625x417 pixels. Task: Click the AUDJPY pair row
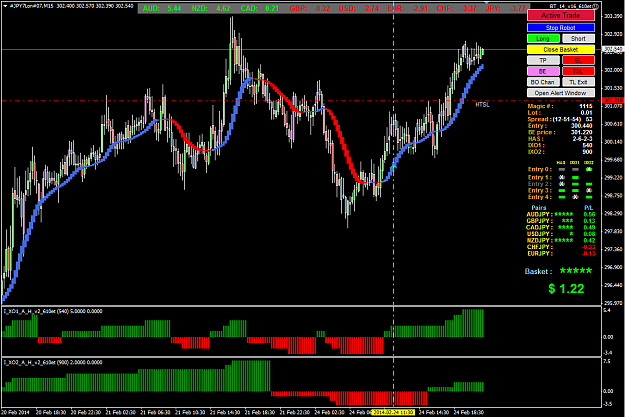tap(561, 214)
